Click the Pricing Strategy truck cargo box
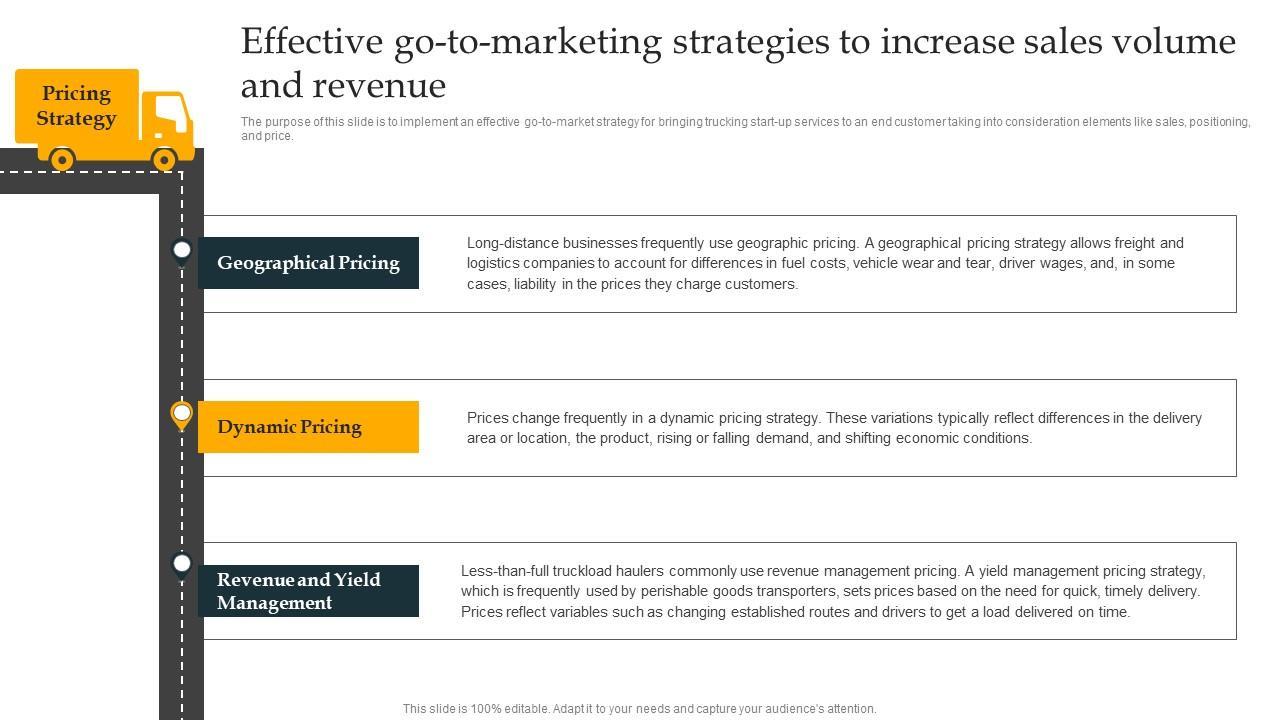 (76, 106)
